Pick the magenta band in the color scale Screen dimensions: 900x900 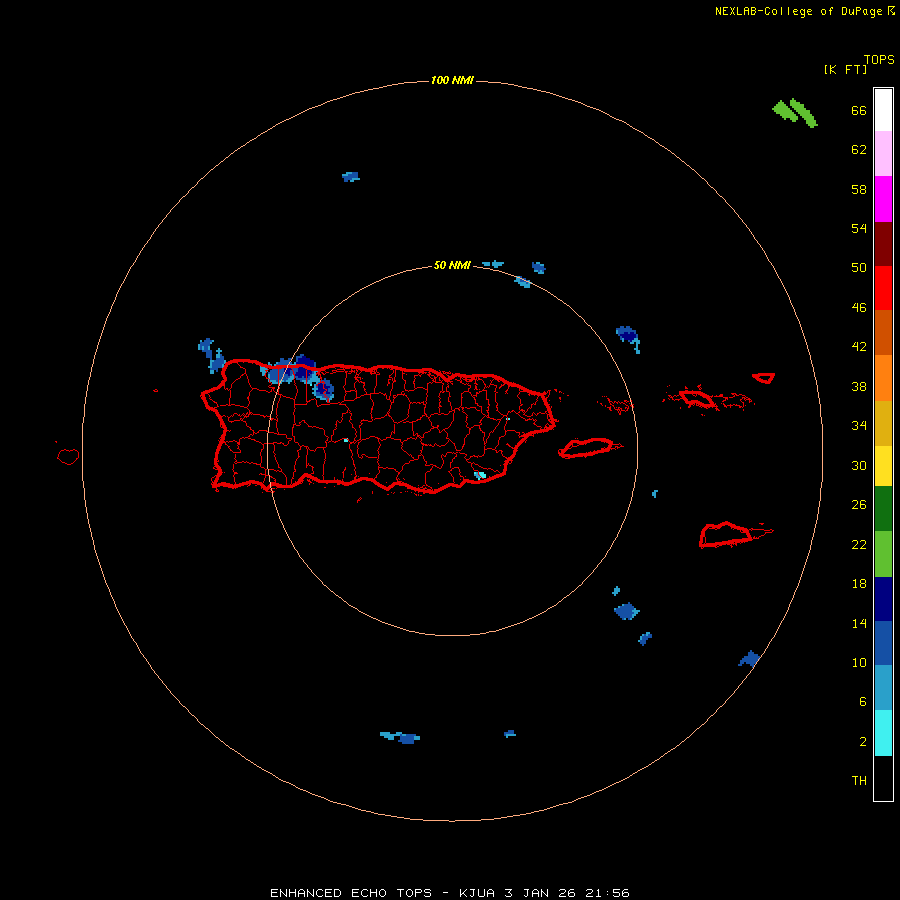[883, 199]
